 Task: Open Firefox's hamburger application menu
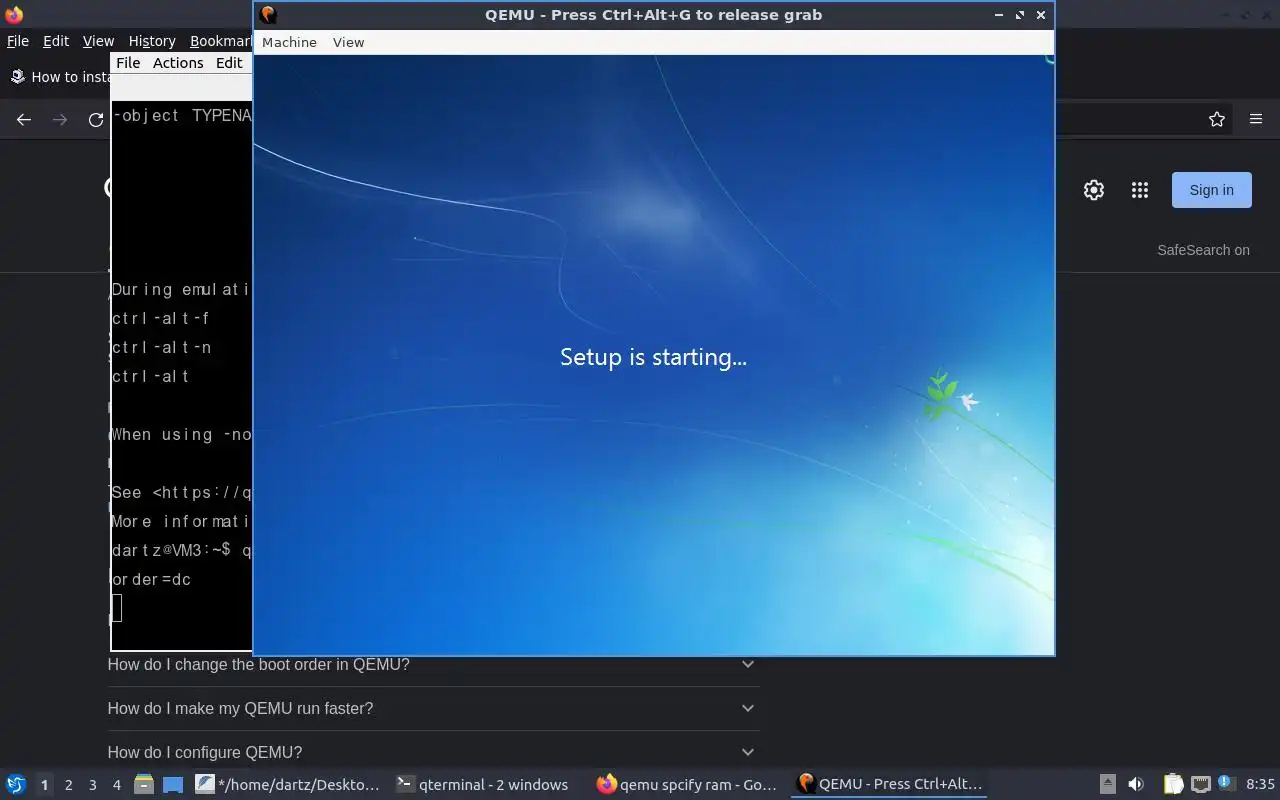[1256, 119]
